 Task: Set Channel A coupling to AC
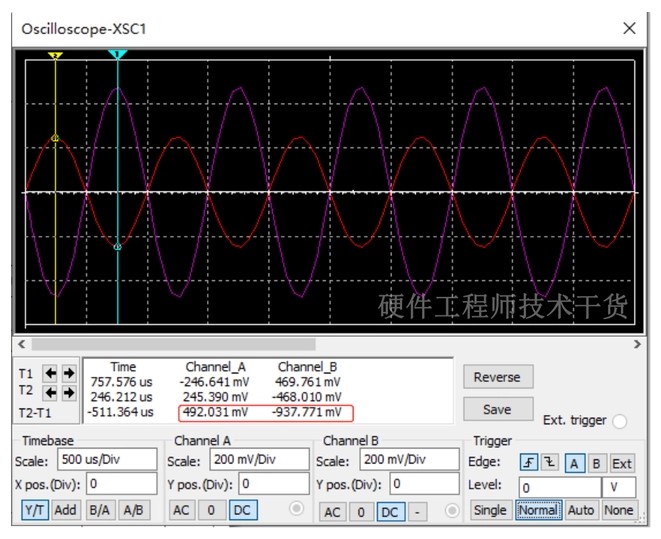(181, 510)
